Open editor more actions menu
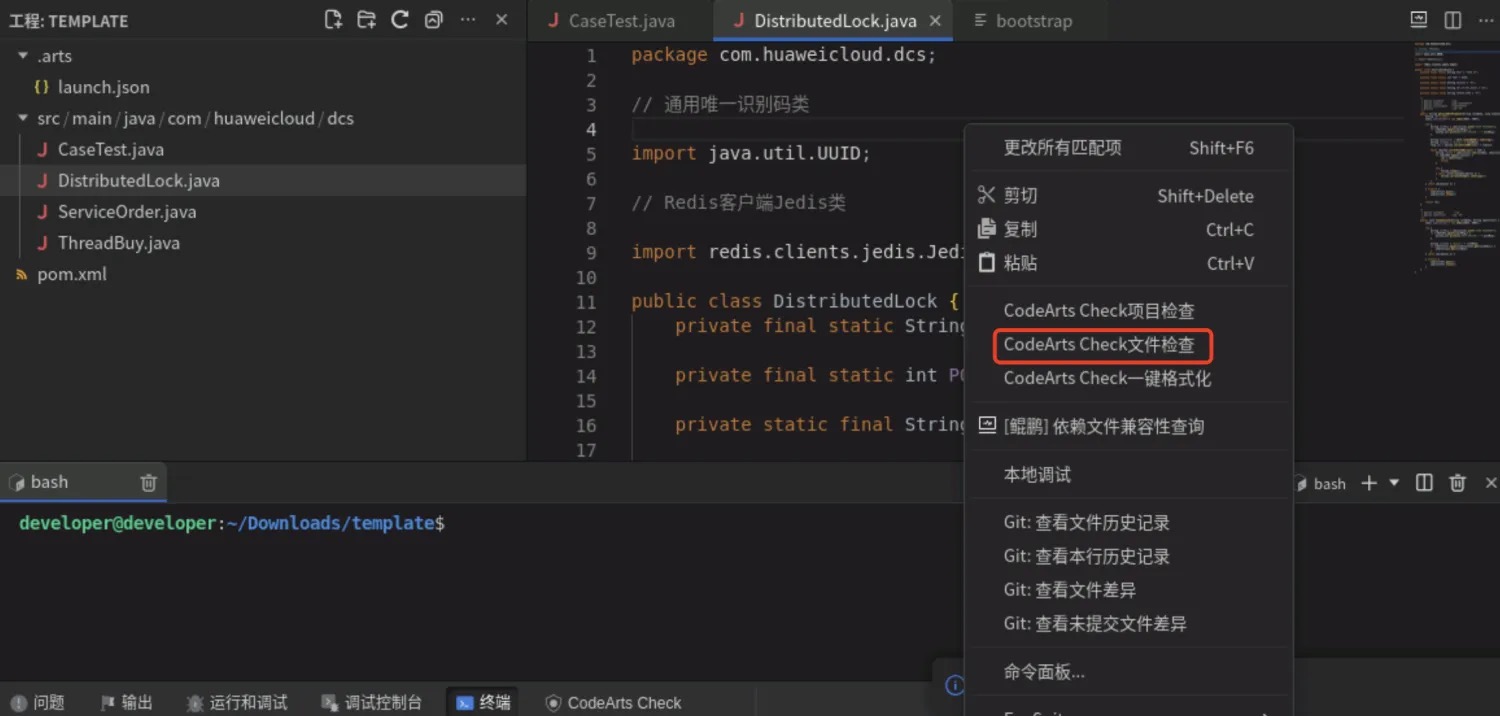The width and height of the screenshot is (1500, 716). [1486, 20]
